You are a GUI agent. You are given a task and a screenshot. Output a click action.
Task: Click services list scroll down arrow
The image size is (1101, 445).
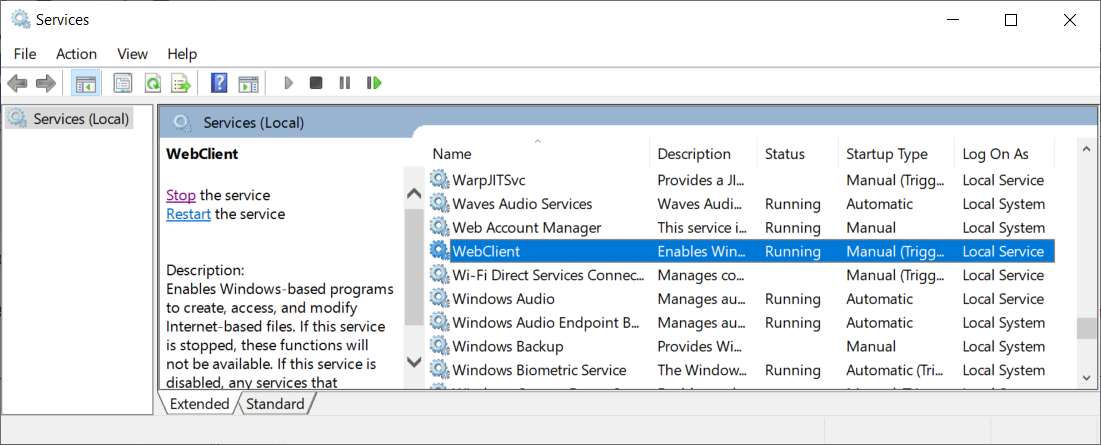click(x=1087, y=377)
